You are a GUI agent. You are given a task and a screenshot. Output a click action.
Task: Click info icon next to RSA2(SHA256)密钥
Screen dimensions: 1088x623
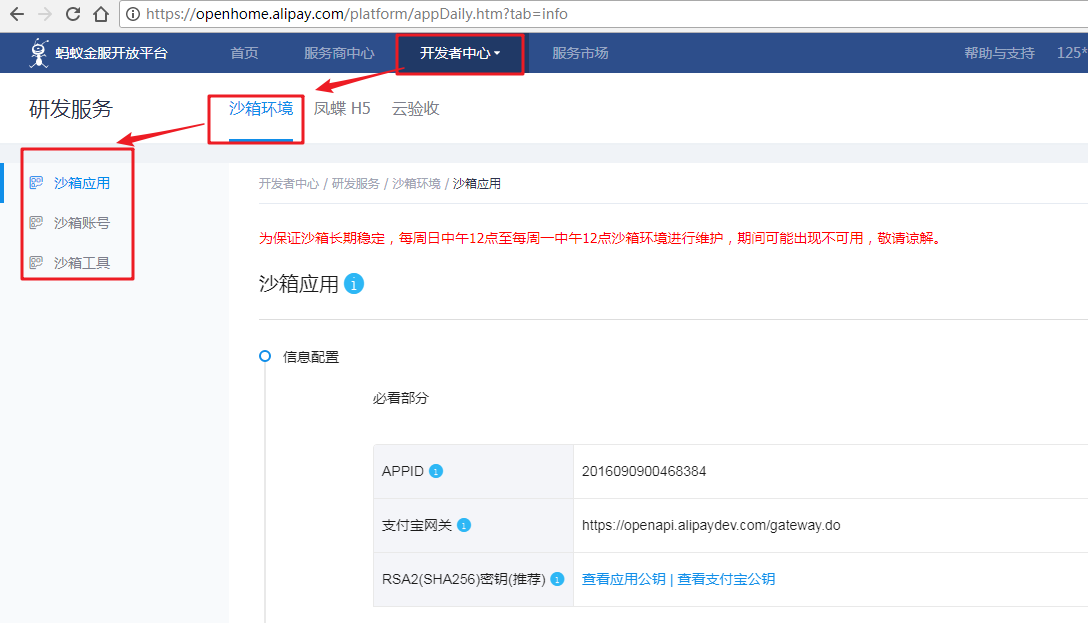557,579
